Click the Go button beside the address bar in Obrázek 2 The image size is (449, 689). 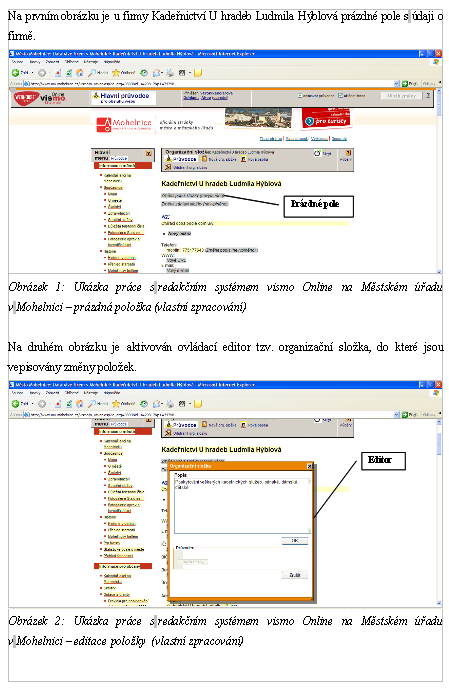coord(409,414)
